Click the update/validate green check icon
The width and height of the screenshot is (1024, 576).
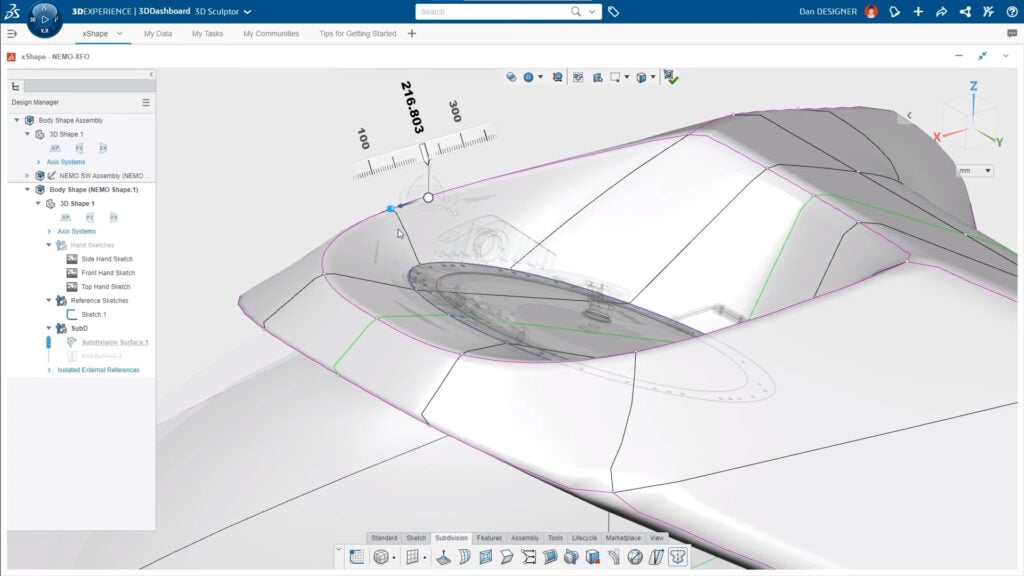671,77
